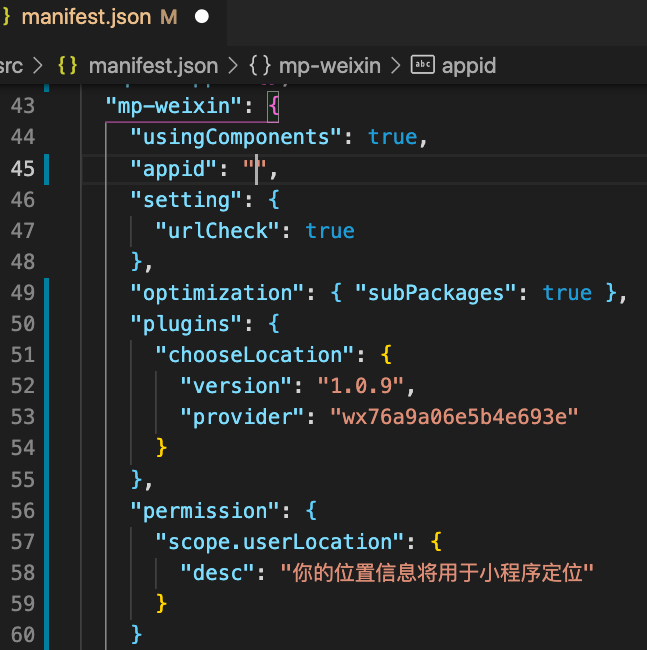Click line number 49

23,293
